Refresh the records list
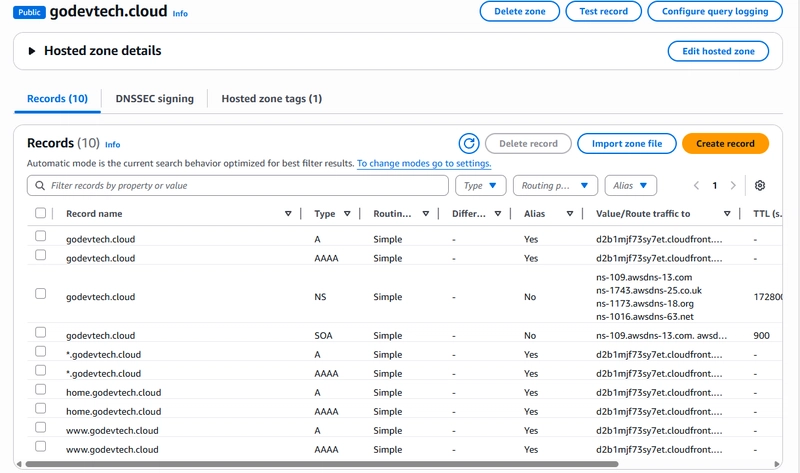The height and width of the screenshot is (473, 800). click(x=469, y=143)
